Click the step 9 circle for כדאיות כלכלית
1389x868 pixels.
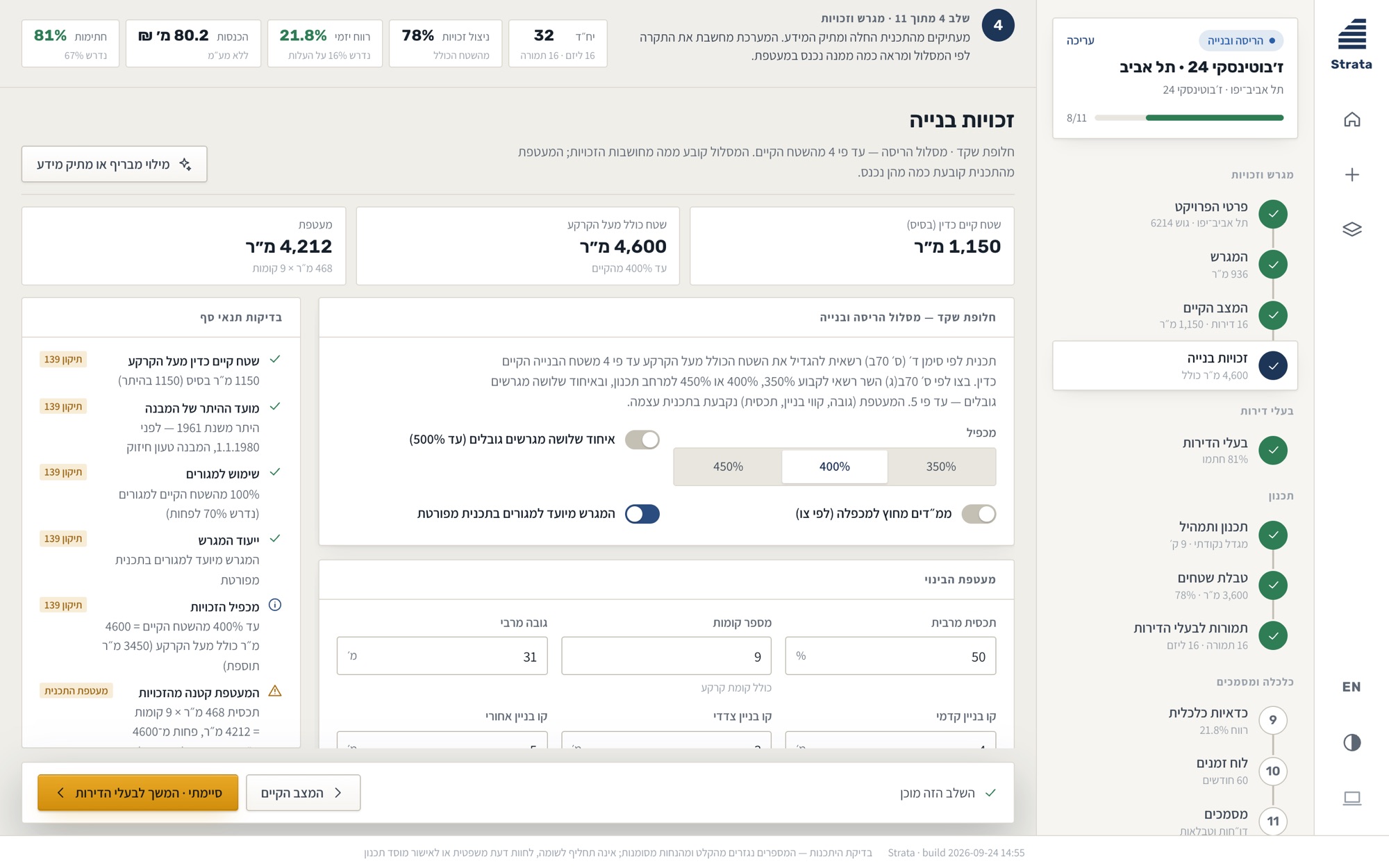click(1272, 720)
